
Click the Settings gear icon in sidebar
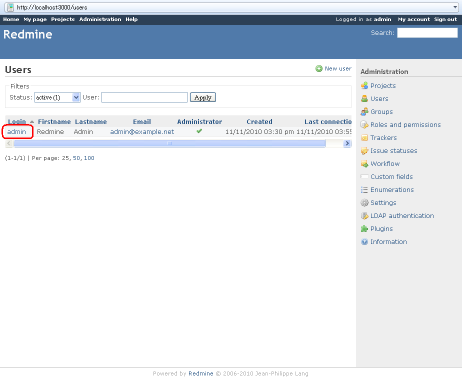click(x=364, y=203)
